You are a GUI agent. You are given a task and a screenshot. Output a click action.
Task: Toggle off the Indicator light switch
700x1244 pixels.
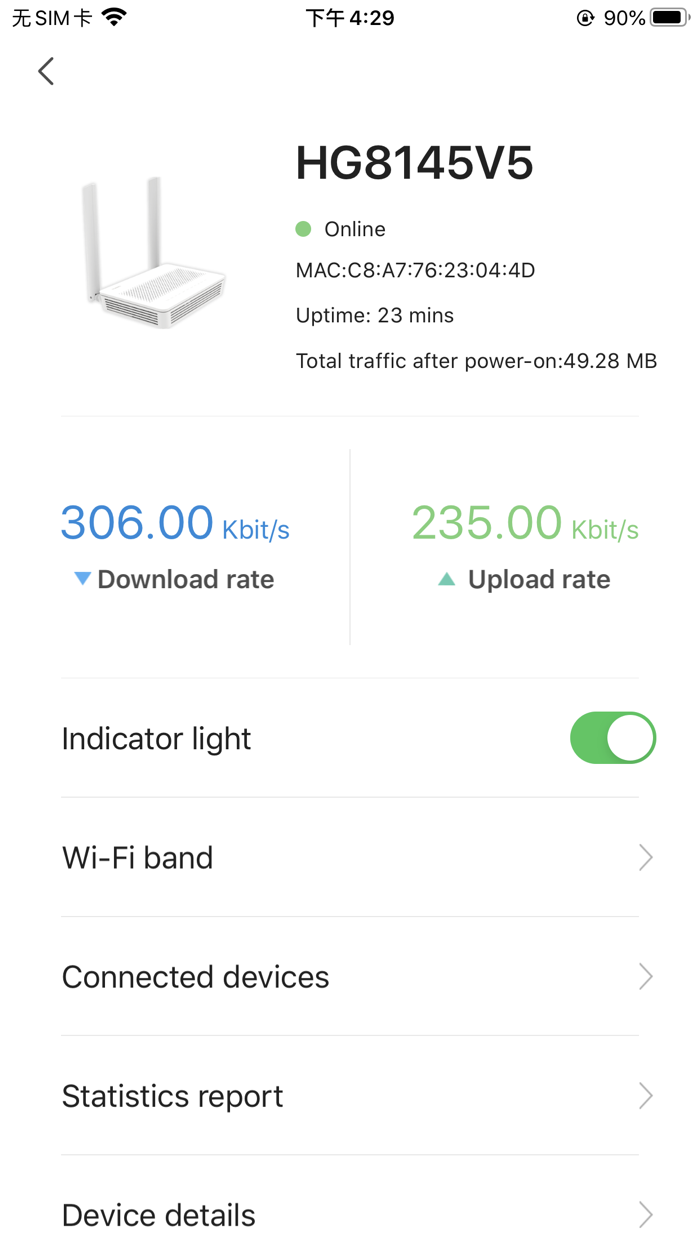point(613,738)
